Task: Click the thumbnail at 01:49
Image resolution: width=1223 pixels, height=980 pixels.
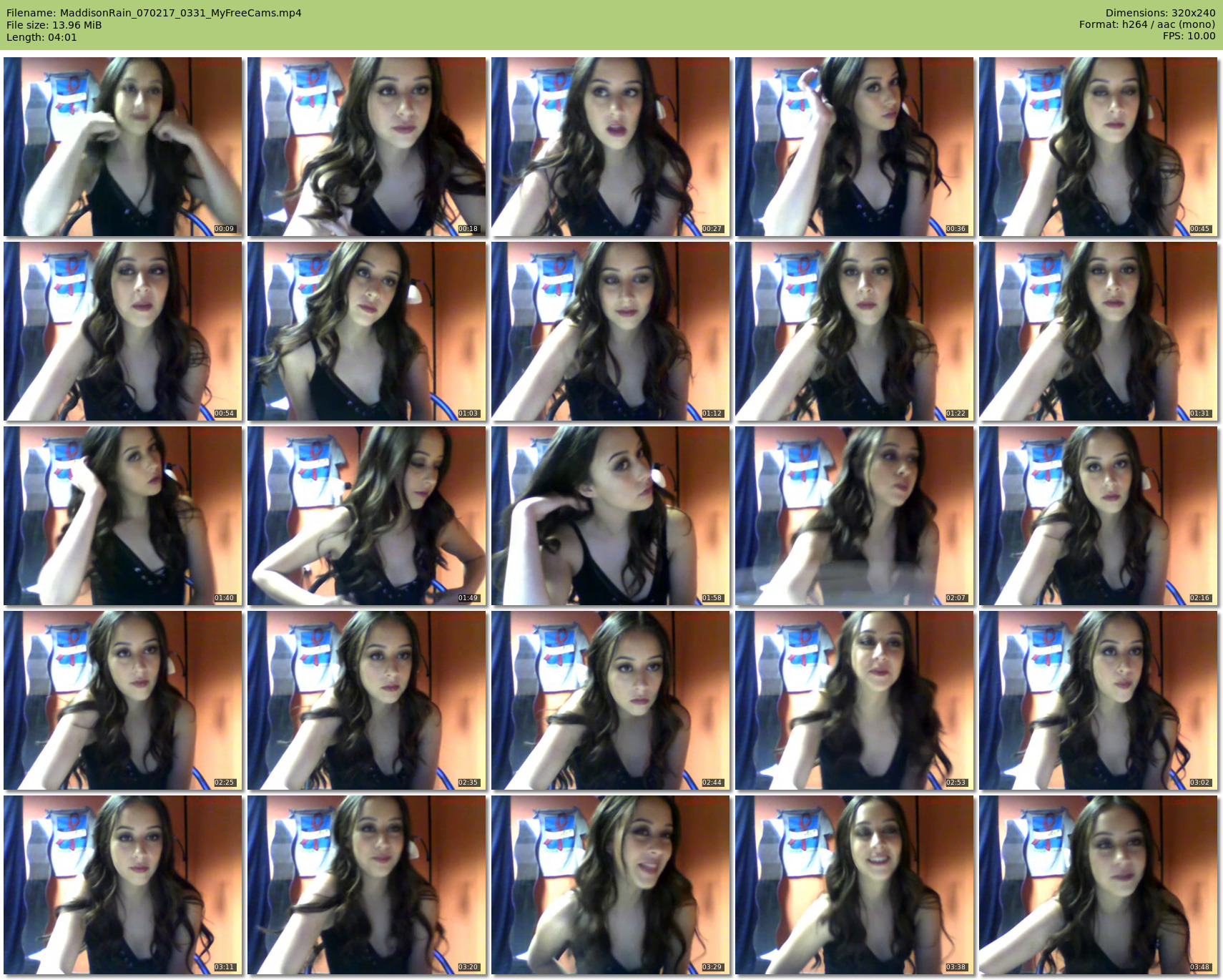Action: click(366, 516)
